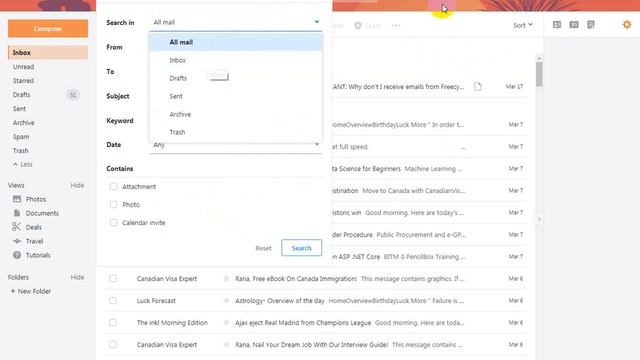Click the Spam shield icon in toolbar

(358, 26)
